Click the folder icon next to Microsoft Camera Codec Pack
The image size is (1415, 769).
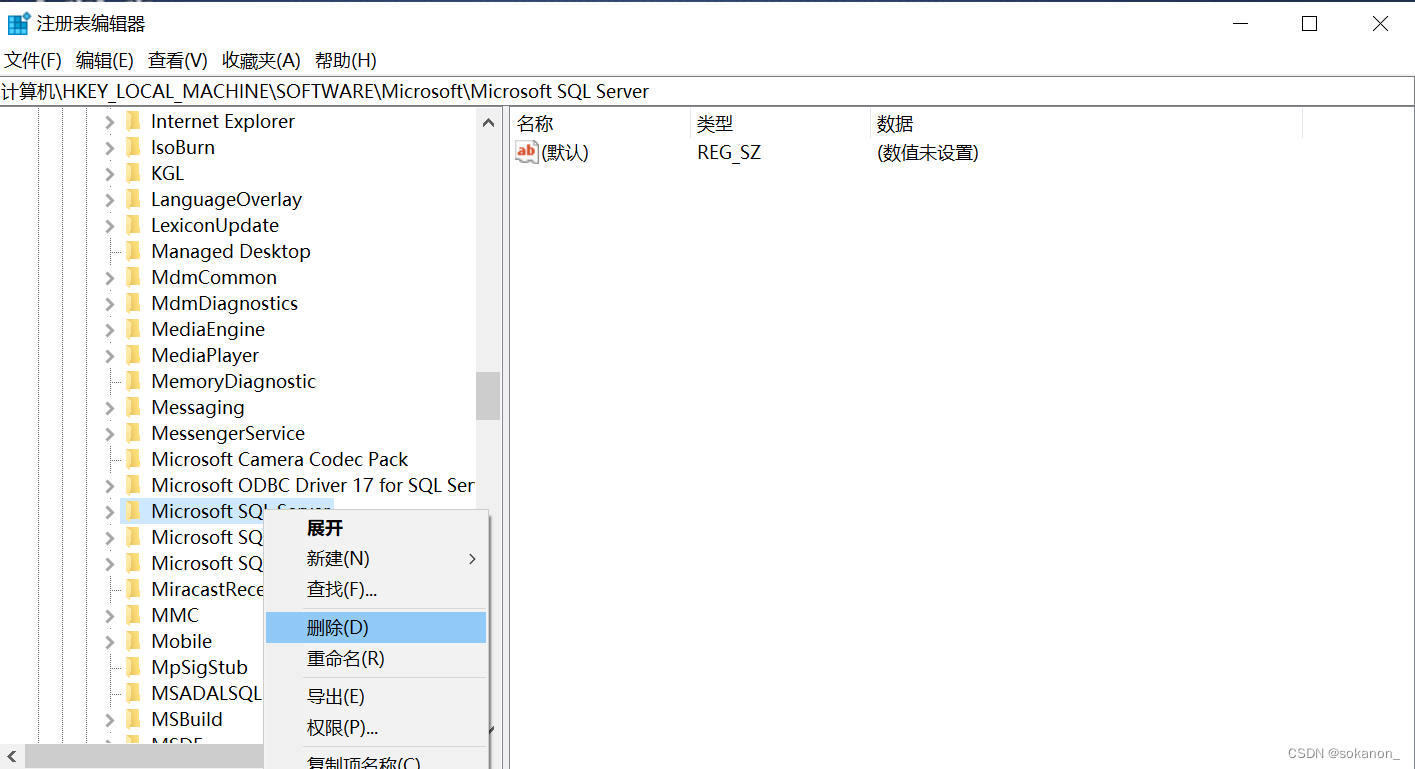click(x=134, y=459)
